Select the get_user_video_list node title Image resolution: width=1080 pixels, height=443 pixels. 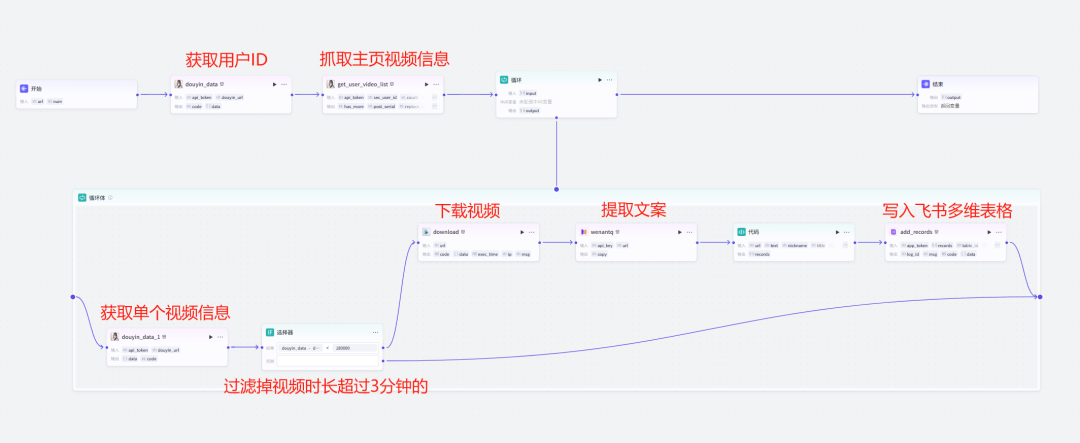(x=365, y=84)
